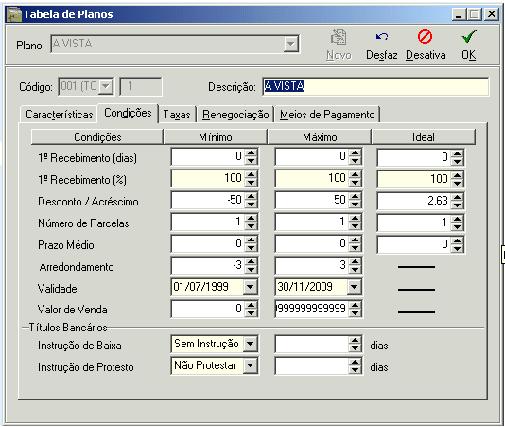Adjust the 1º Recebimento (dias) minimum spinner
The width and height of the screenshot is (505, 427).
pos(251,157)
